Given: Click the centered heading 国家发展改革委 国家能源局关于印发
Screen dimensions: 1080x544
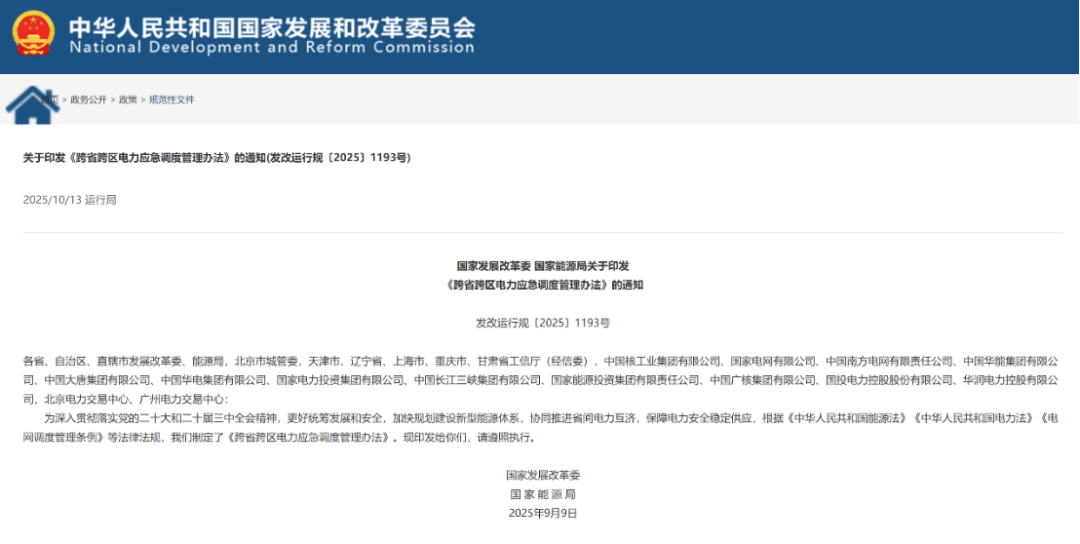Looking at the screenshot, I should pyautogui.click(x=543, y=266).
